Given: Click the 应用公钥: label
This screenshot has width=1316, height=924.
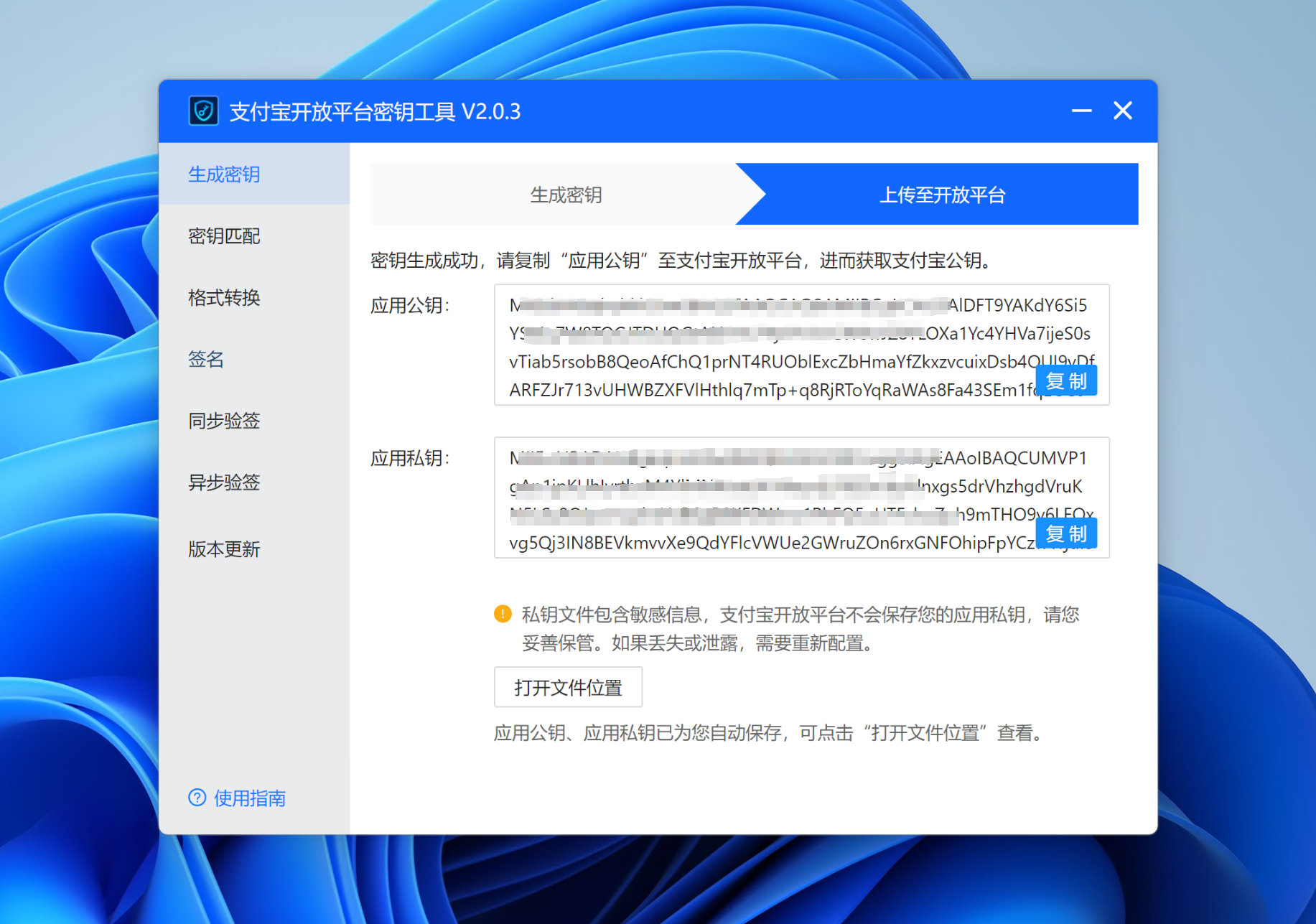Looking at the screenshot, I should click(410, 305).
